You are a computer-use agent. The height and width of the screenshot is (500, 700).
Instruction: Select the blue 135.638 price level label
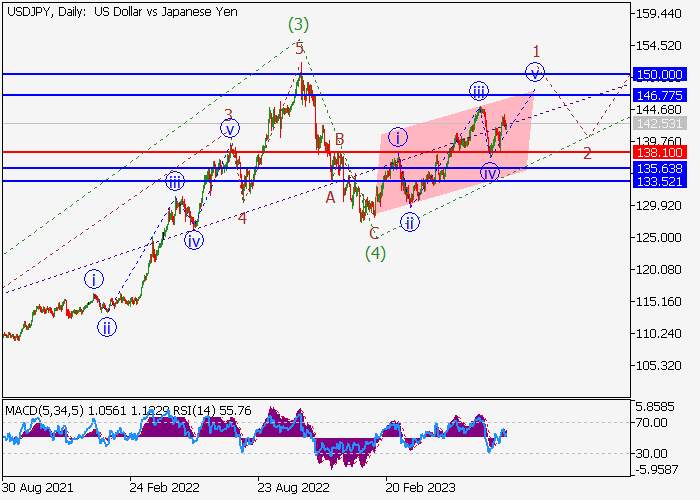pos(660,169)
